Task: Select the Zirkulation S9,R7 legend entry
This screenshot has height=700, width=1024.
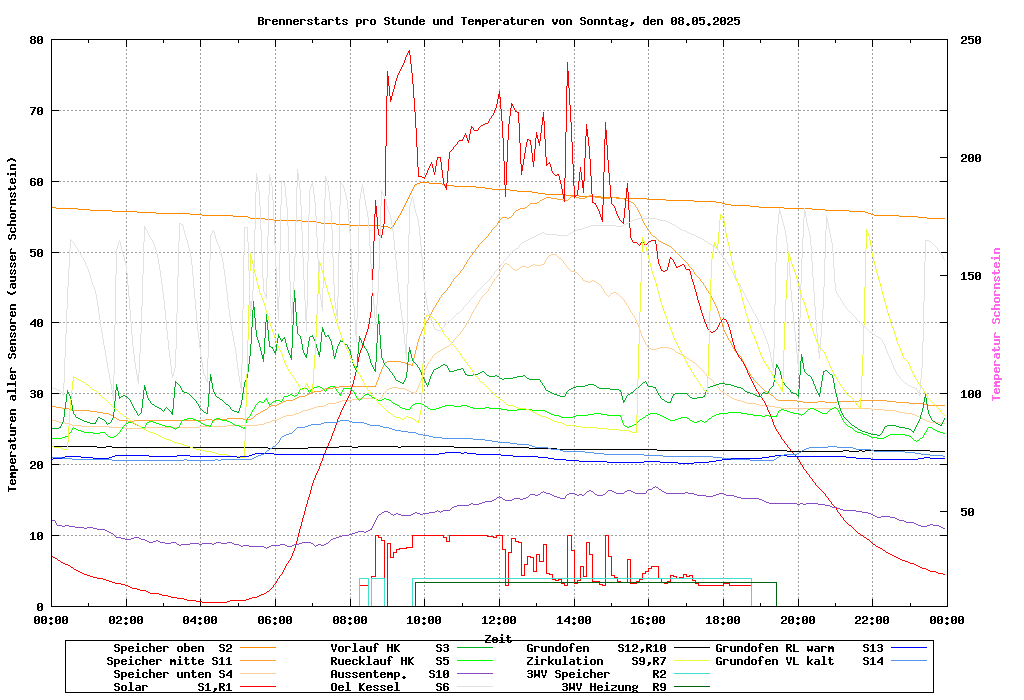Action: 596,661
